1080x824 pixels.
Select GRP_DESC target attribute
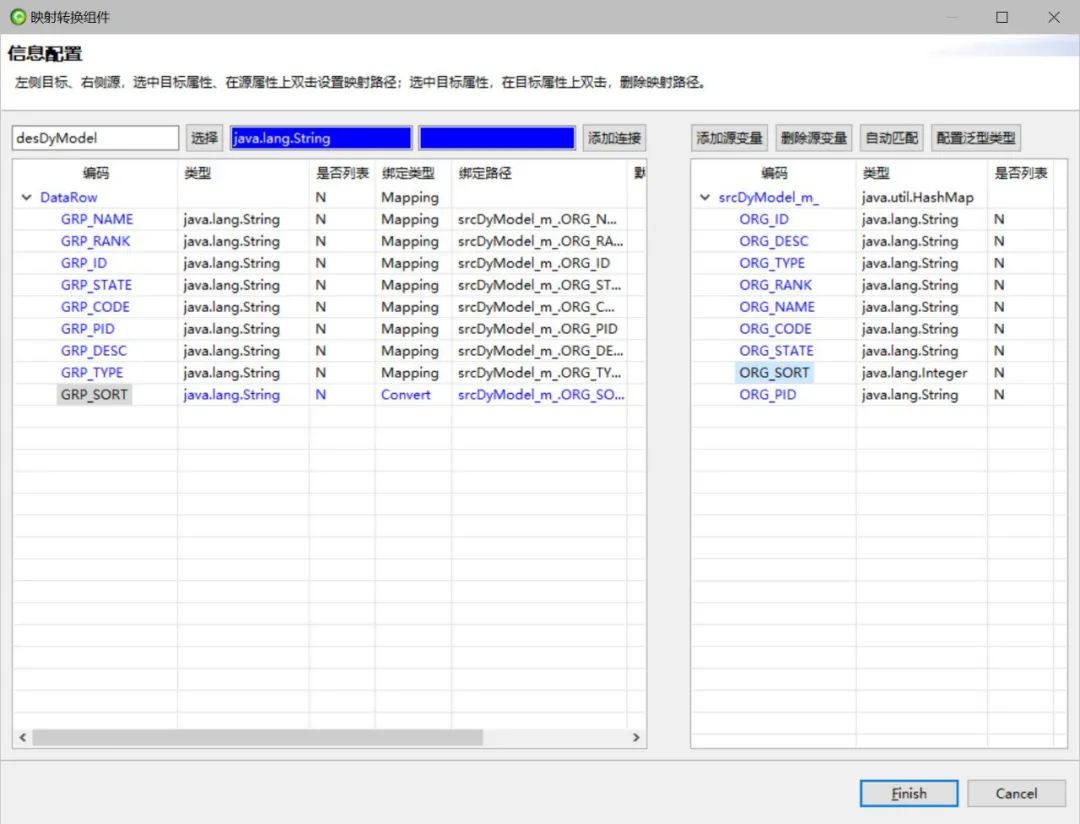94,351
